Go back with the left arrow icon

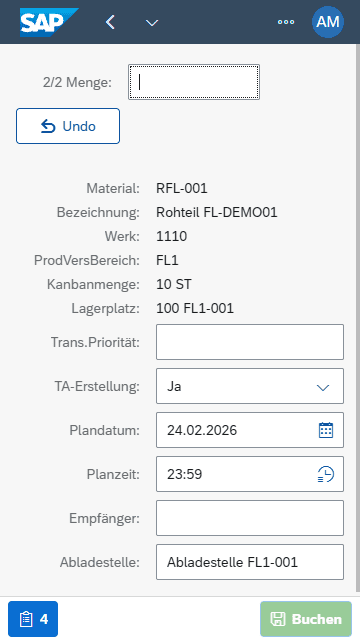coord(110,22)
